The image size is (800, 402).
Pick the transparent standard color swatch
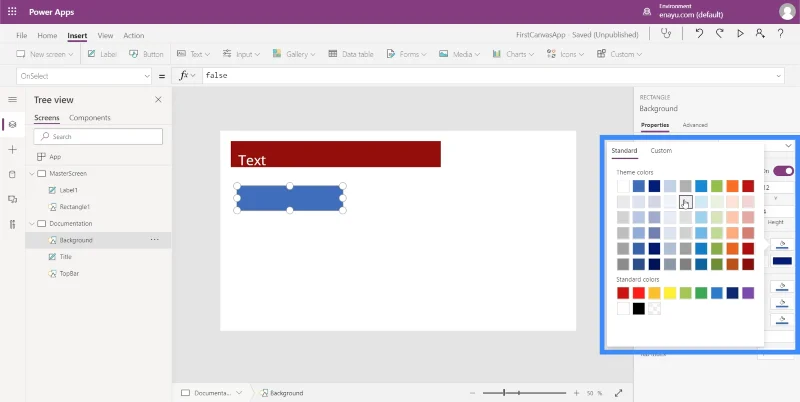coord(655,309)
